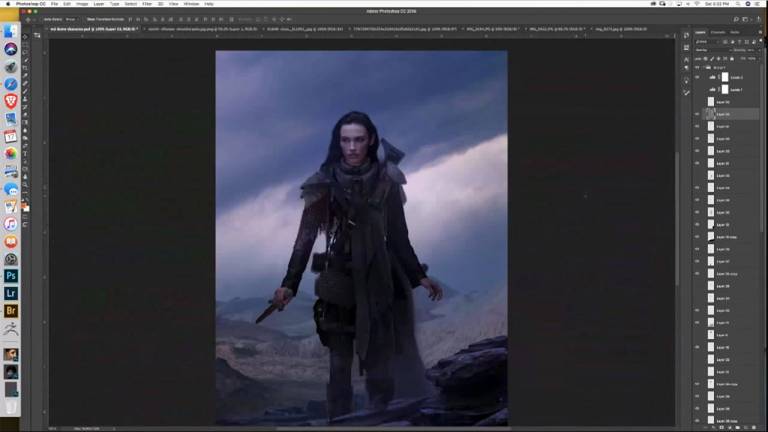Click the zoom percentage field in status bar
The height and width of the screenshot is (432, 768).
[x=53, y=429]
